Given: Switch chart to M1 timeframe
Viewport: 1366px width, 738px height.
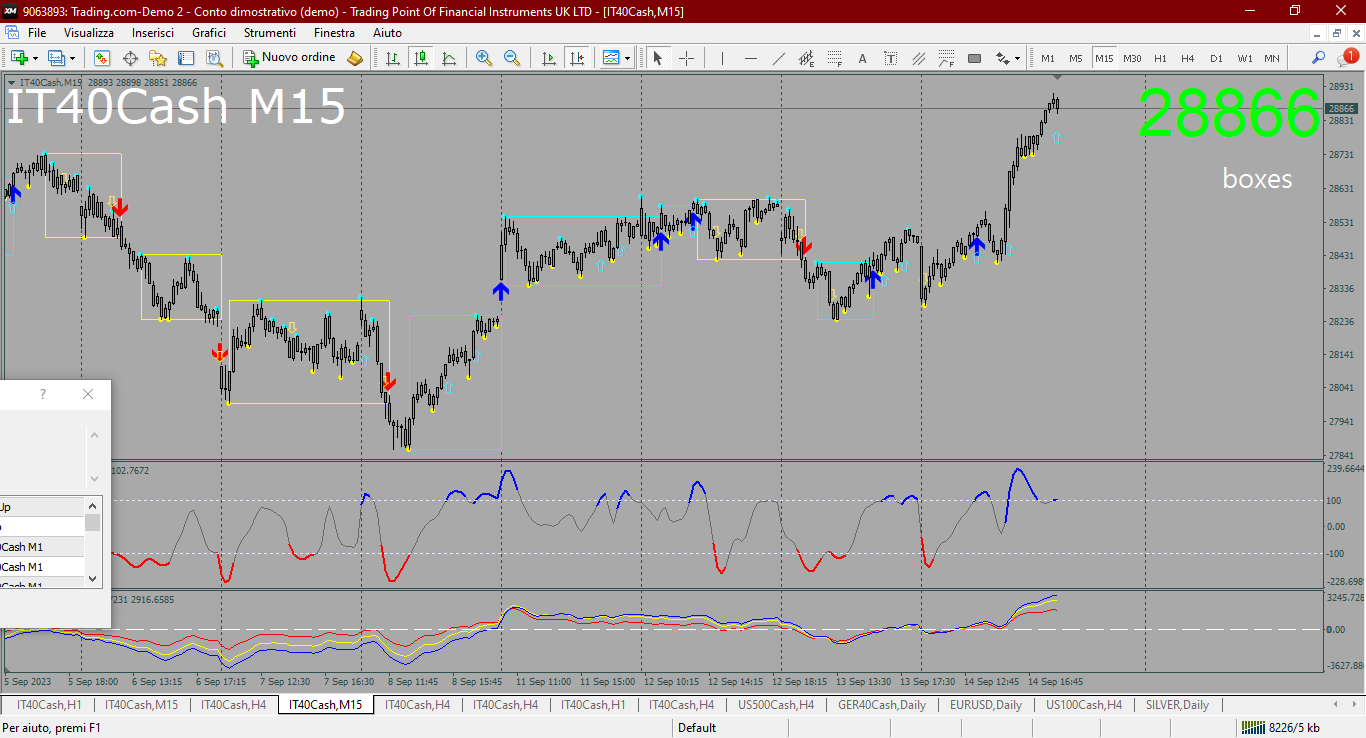Looking at the screenshot, I should pyautogui.click(x=1048, y=58).
